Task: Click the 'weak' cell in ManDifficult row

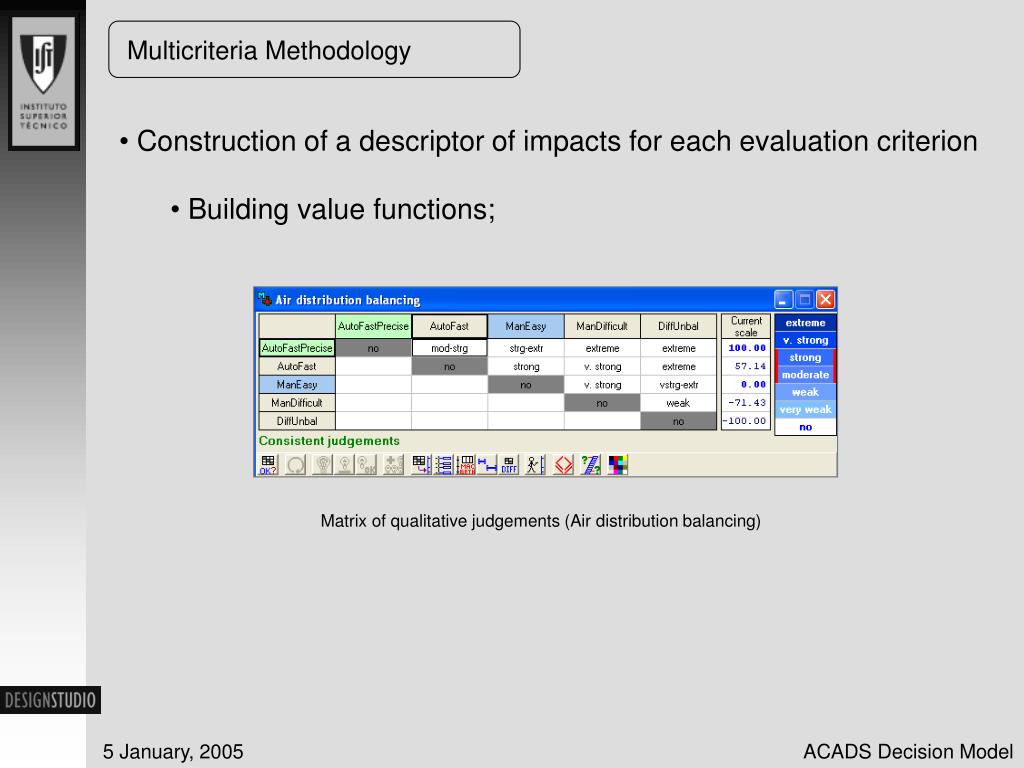Action: point(679,403)
